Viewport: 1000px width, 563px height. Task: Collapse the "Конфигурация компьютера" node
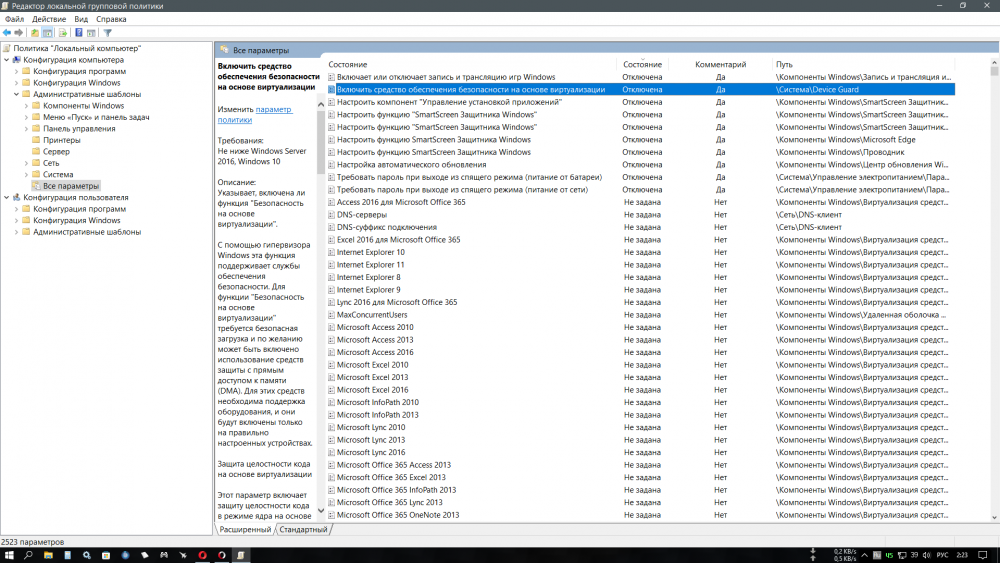6,60
